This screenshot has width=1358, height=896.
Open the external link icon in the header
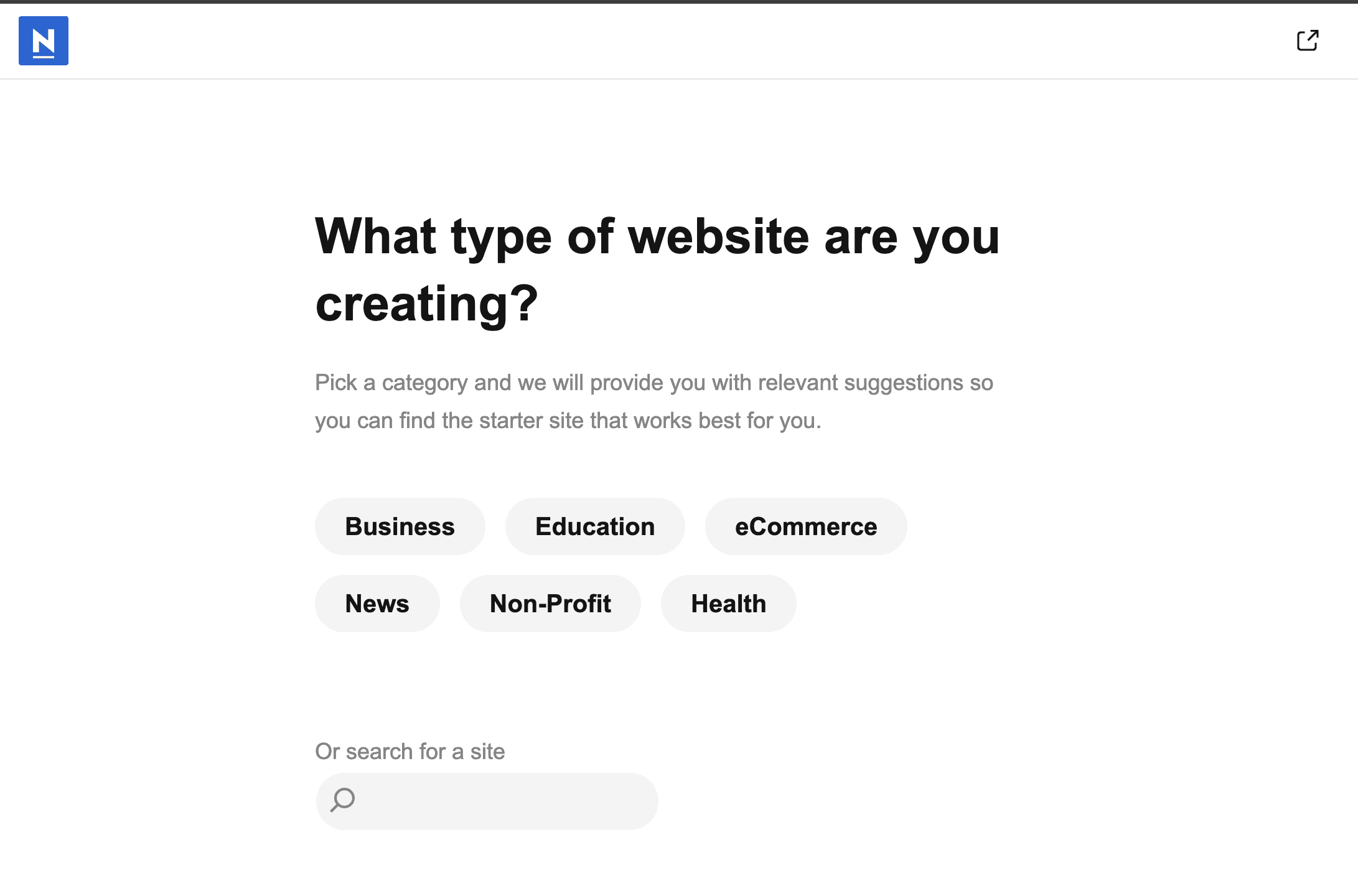click(x=1307, y=41)
